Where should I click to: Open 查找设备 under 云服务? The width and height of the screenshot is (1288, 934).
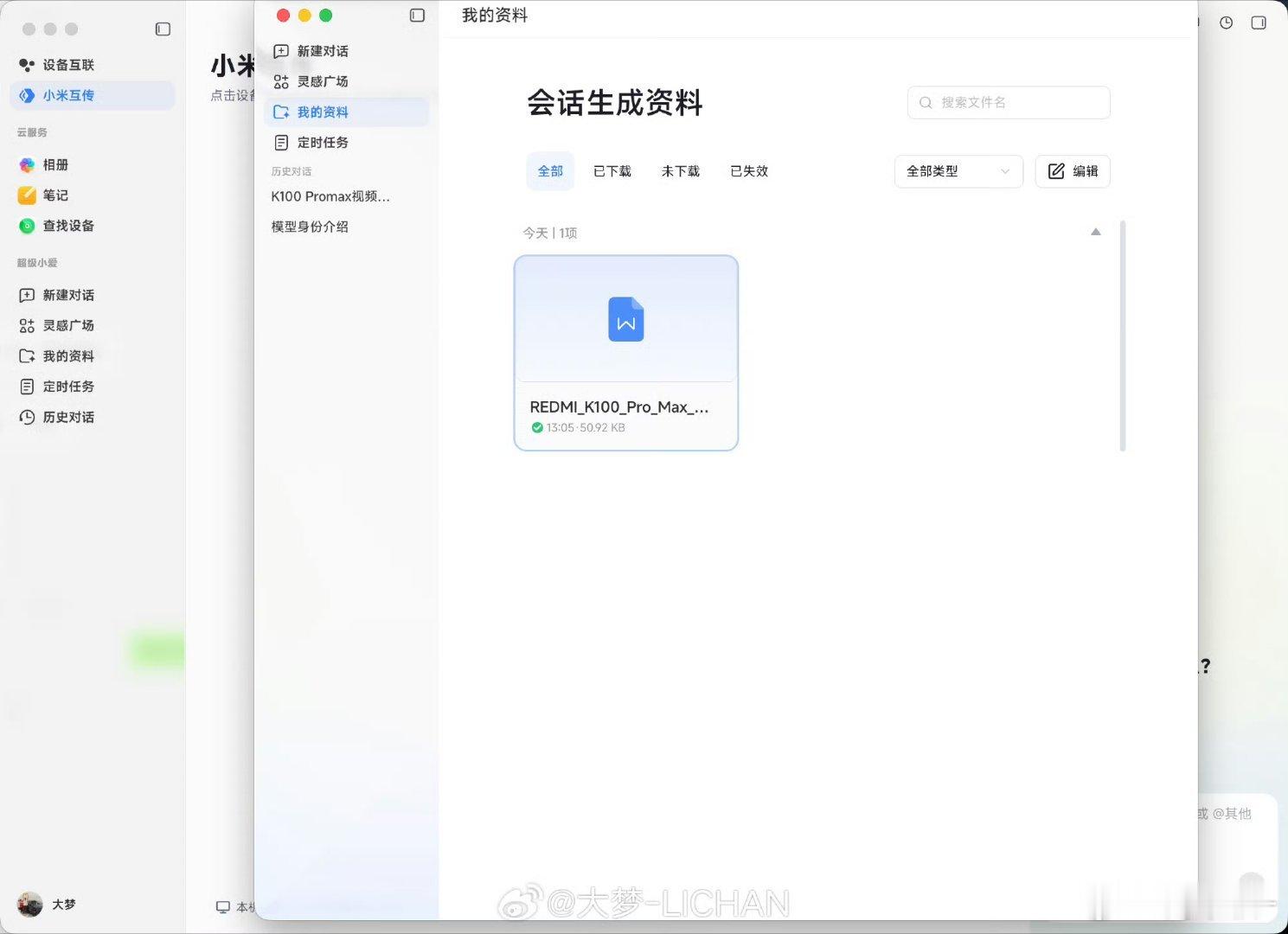[x=93, y=226]
